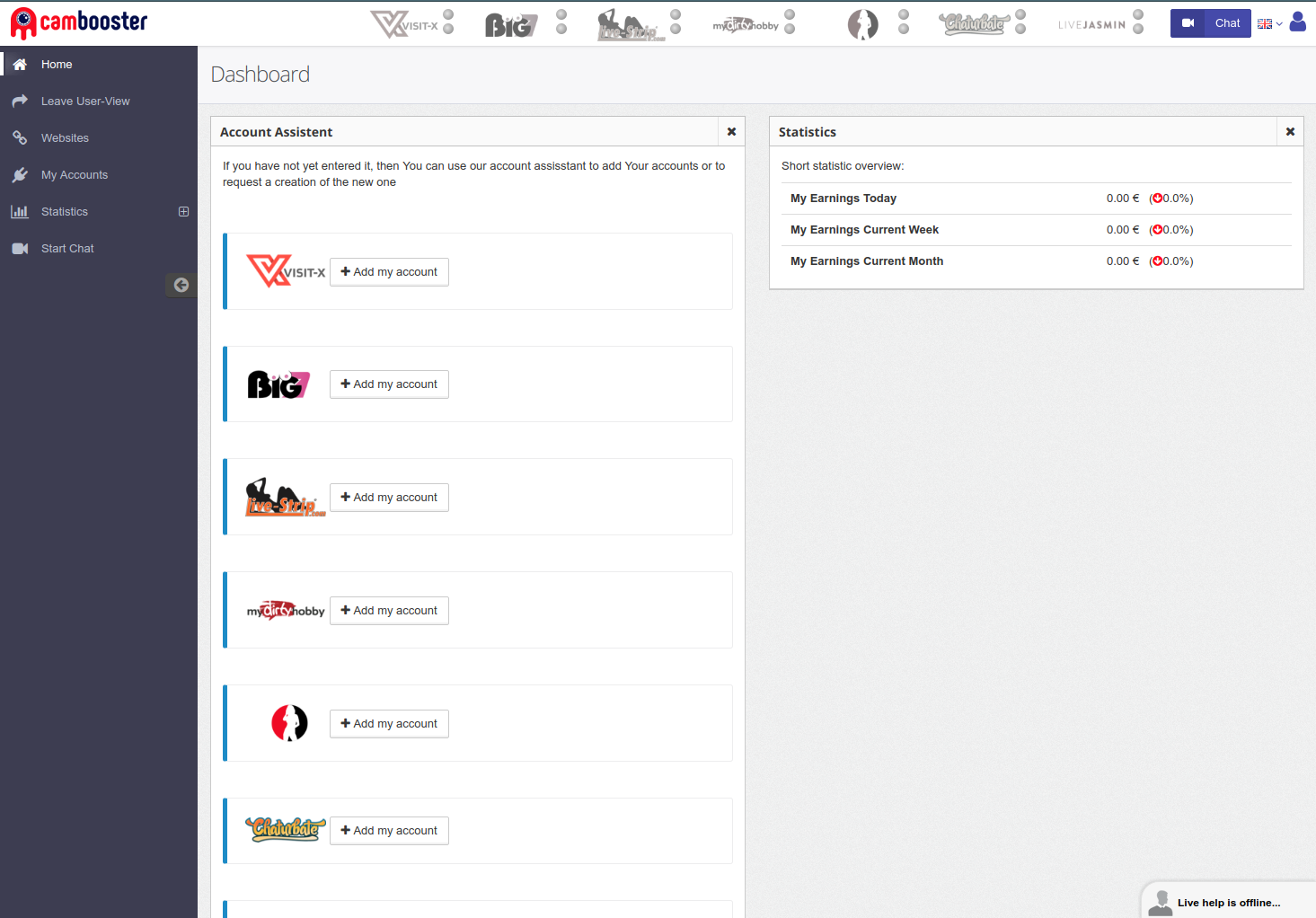The image size is (1316, 918).
Task: Click the Live-Strip logo in Account Assistent
Action: pos(286,497)
